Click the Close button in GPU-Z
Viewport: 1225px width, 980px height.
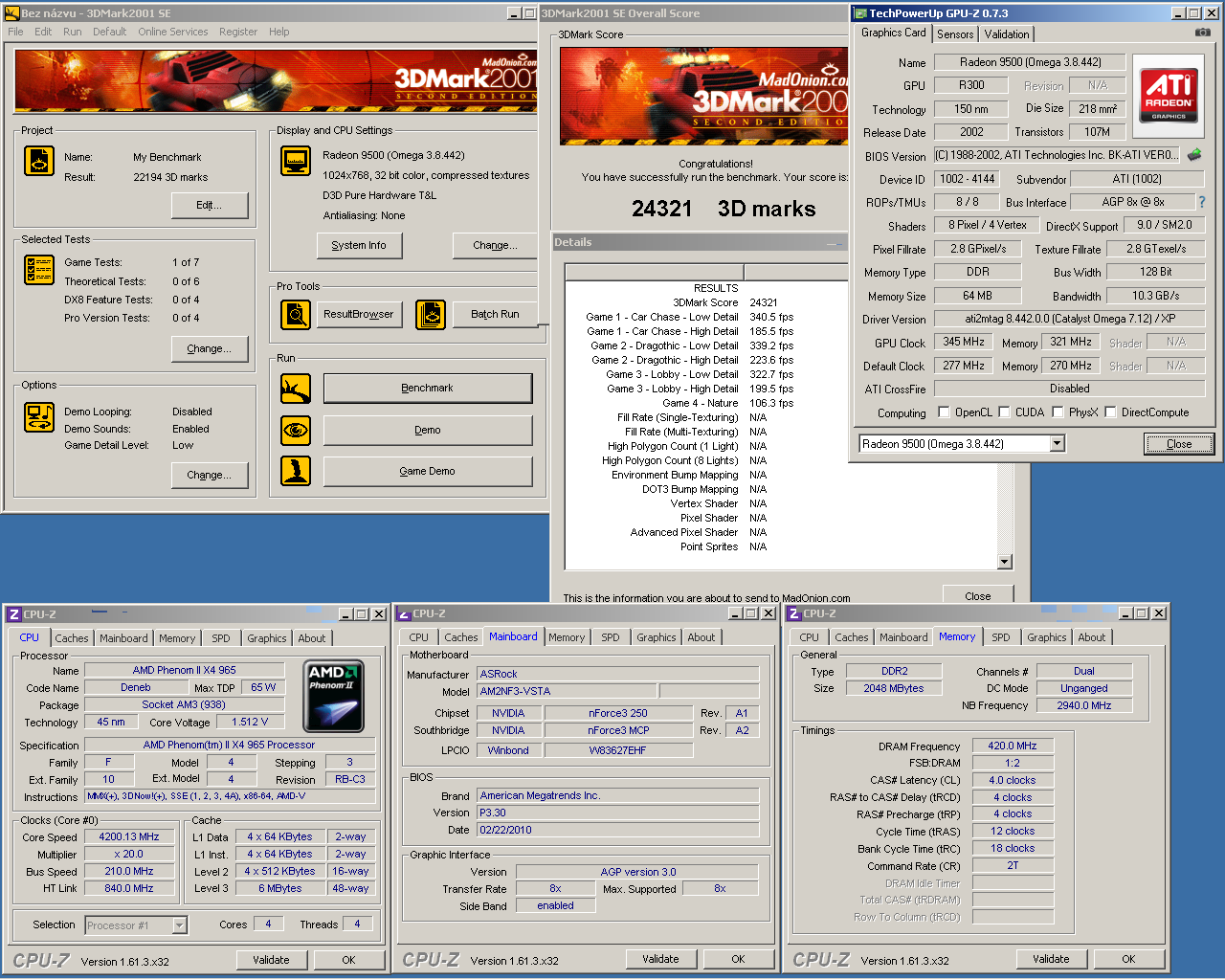(1179, 444)
